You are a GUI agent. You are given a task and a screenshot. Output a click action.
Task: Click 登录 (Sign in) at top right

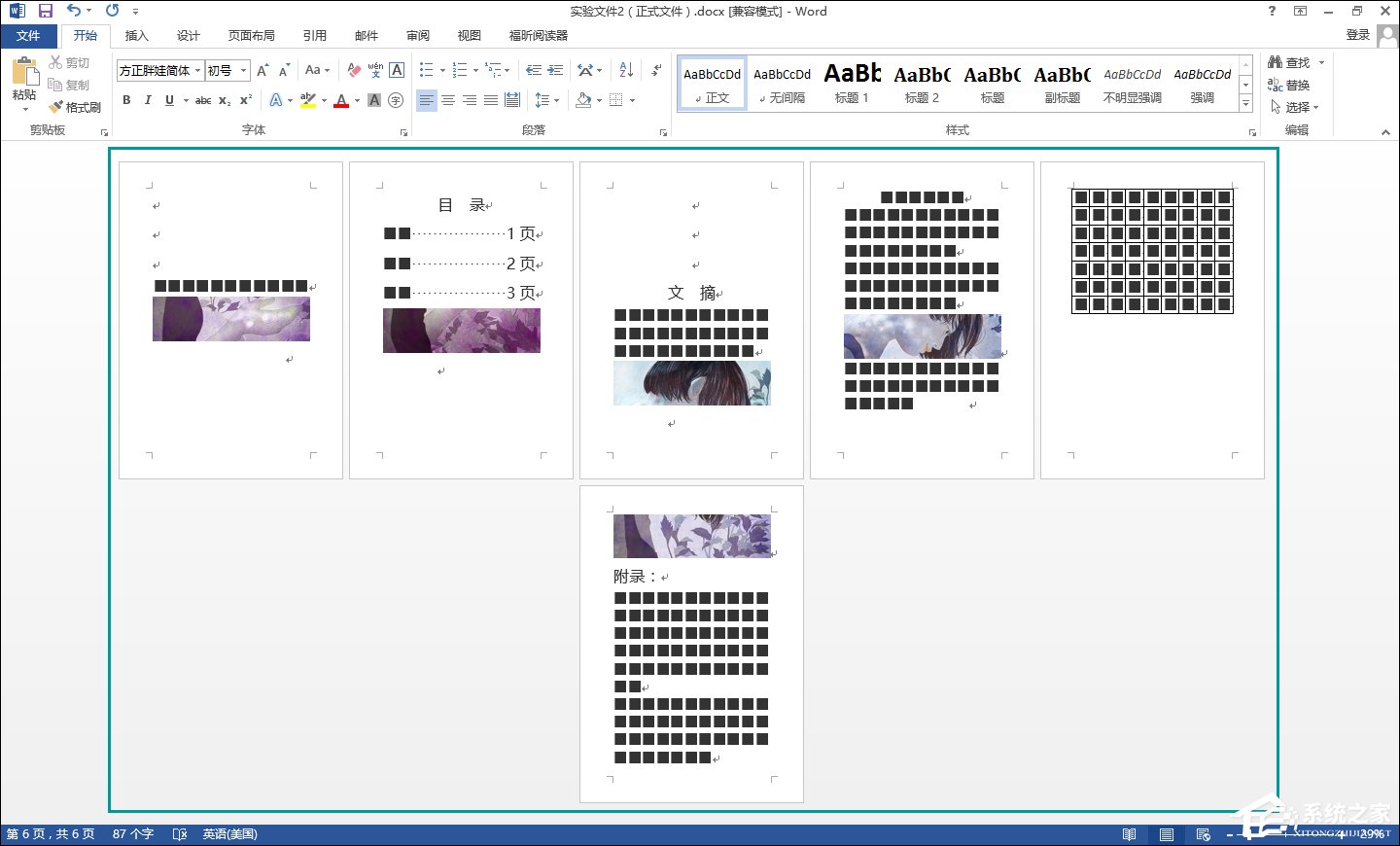tap(1357, 35)
